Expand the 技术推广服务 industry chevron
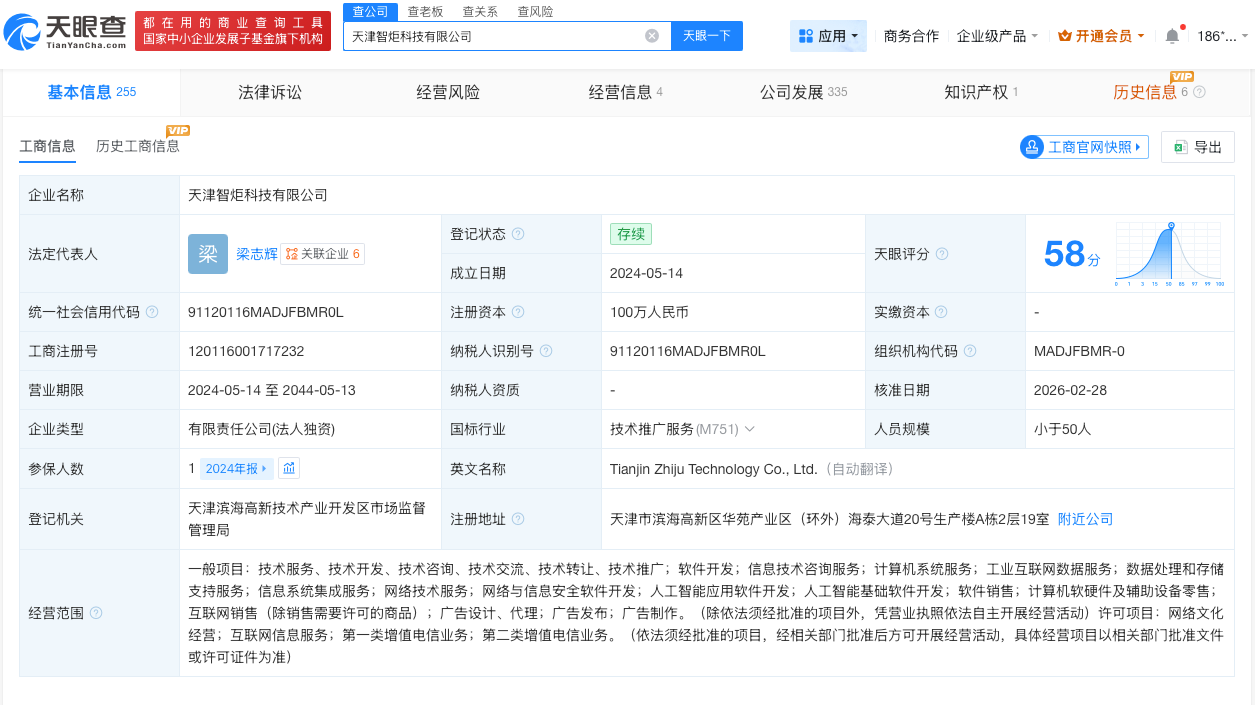 [x=749, y=429]
